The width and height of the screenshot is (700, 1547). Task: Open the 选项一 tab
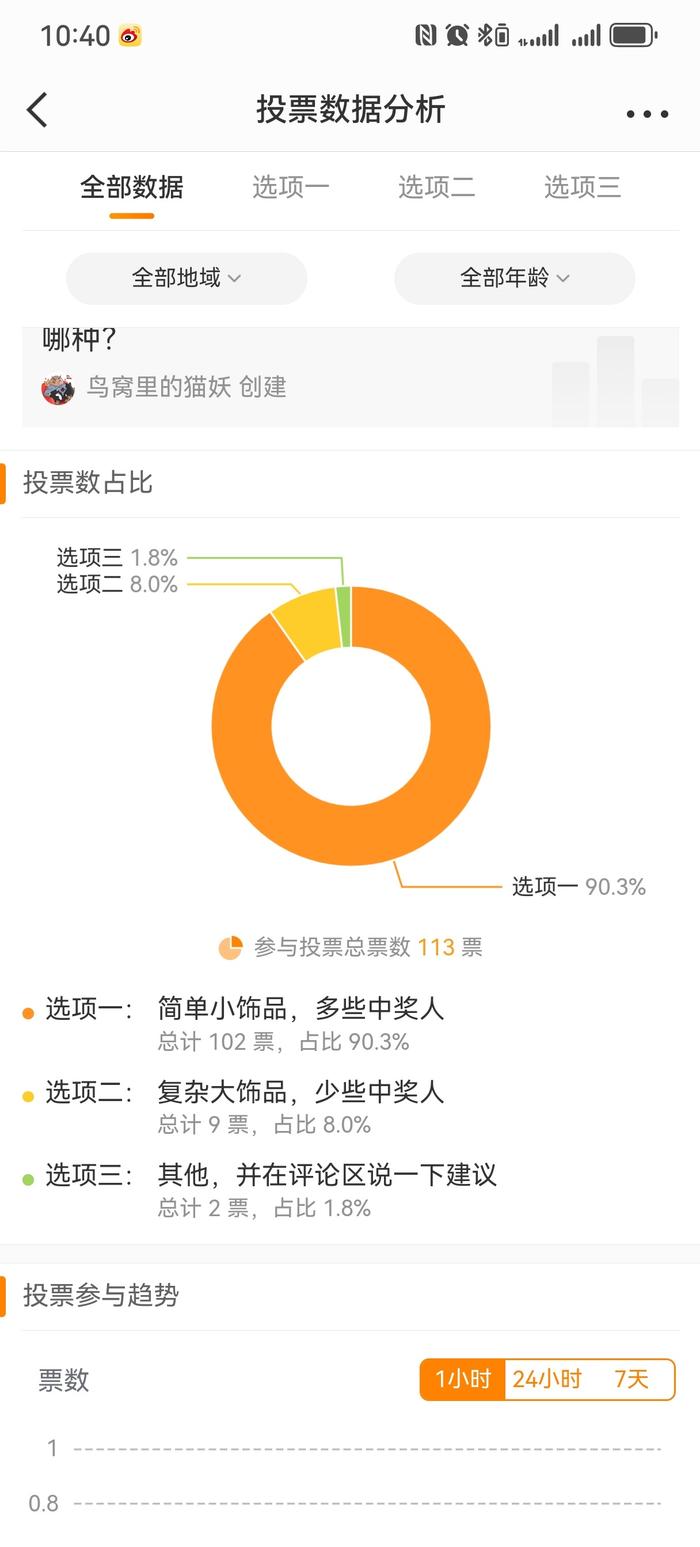291,187
